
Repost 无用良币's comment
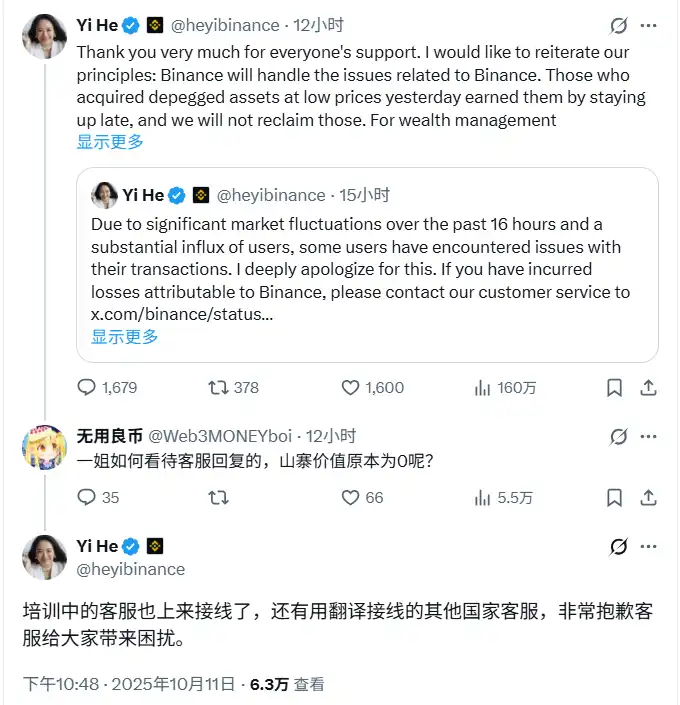click(x=218, y=497)
